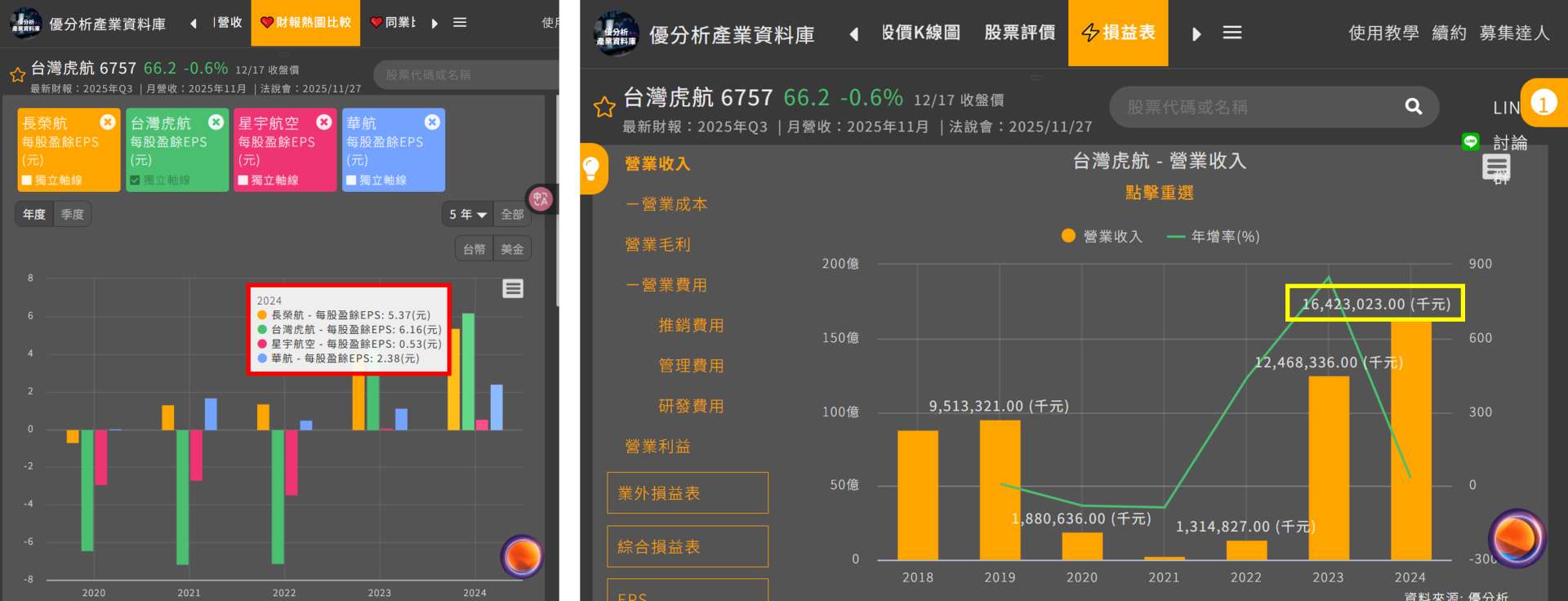Viewport: 1568px width, 601px height.
Task: Toggle 獨立軸線 checkbox for 華航
Action: tap(351, 180)
